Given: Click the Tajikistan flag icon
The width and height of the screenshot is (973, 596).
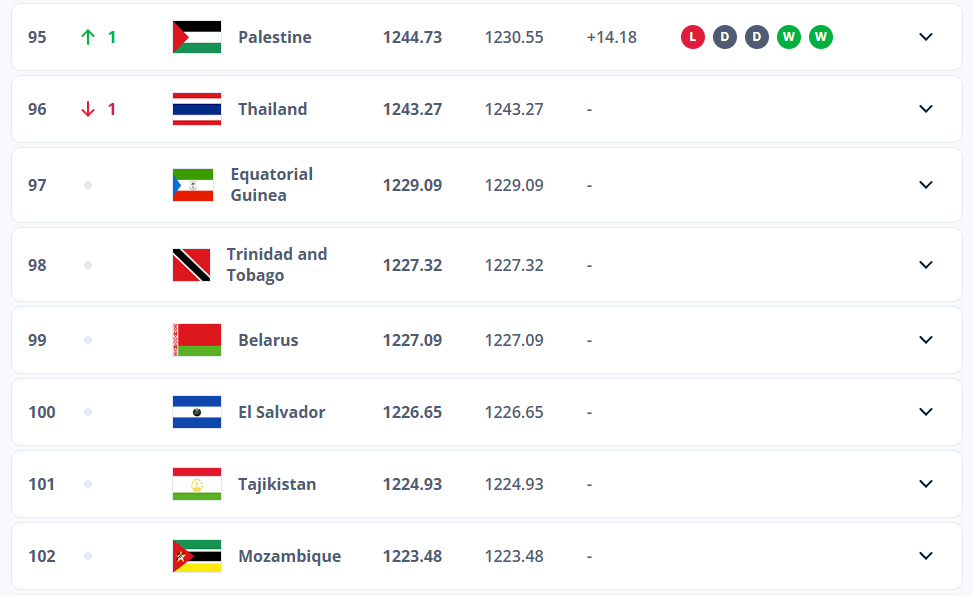Looking at the screenshot, I should tap(197, 484).
